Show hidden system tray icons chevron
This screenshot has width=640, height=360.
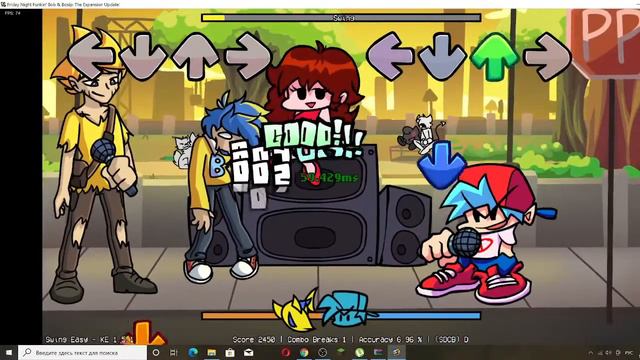[x=591, y=353]
